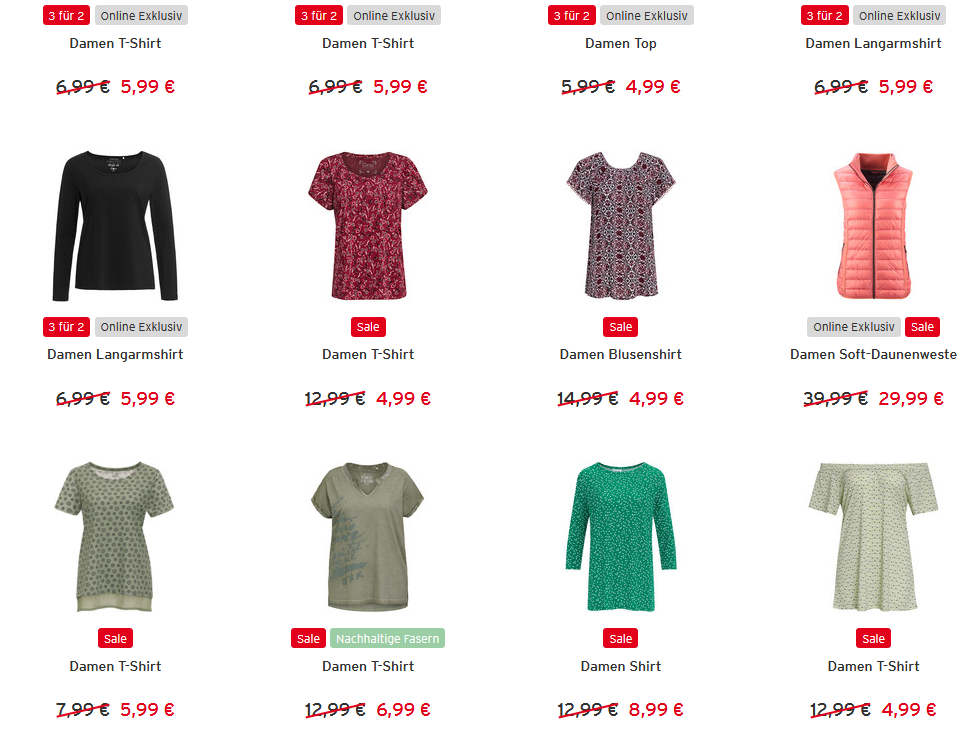Open the black Damen Langarmshirt product image

115,226
